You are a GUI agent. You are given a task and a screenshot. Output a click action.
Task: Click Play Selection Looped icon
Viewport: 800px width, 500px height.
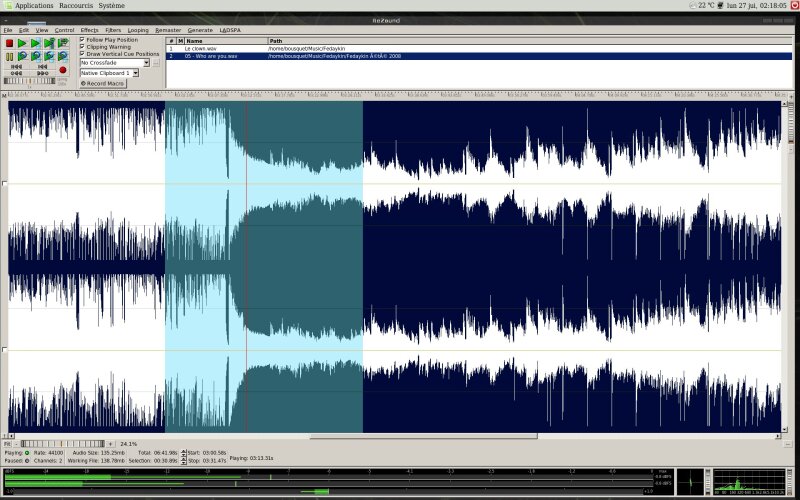pos(36,56)
